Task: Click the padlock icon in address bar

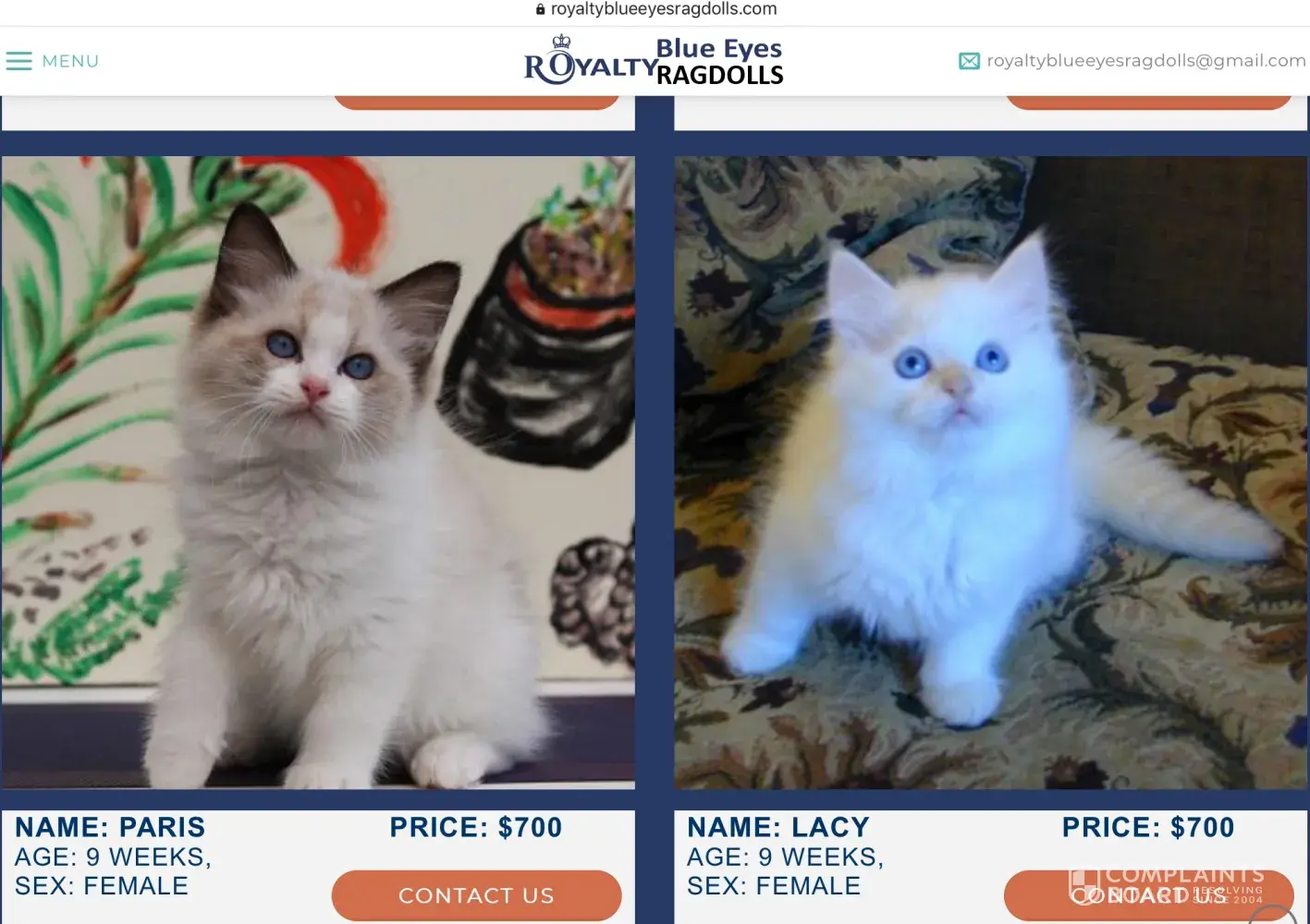Action: 540,9
